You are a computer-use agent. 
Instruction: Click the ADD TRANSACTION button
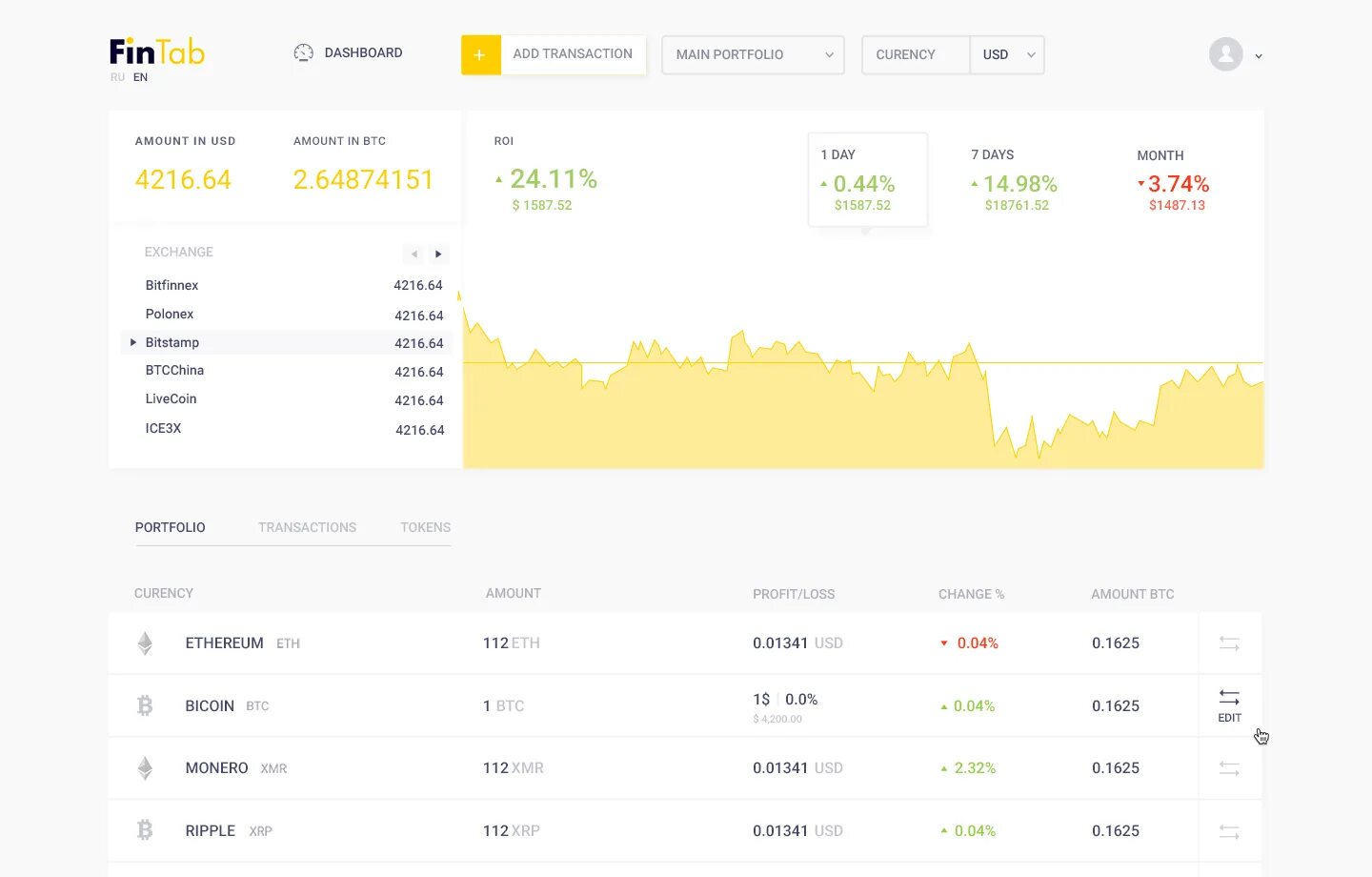[573, 54]
